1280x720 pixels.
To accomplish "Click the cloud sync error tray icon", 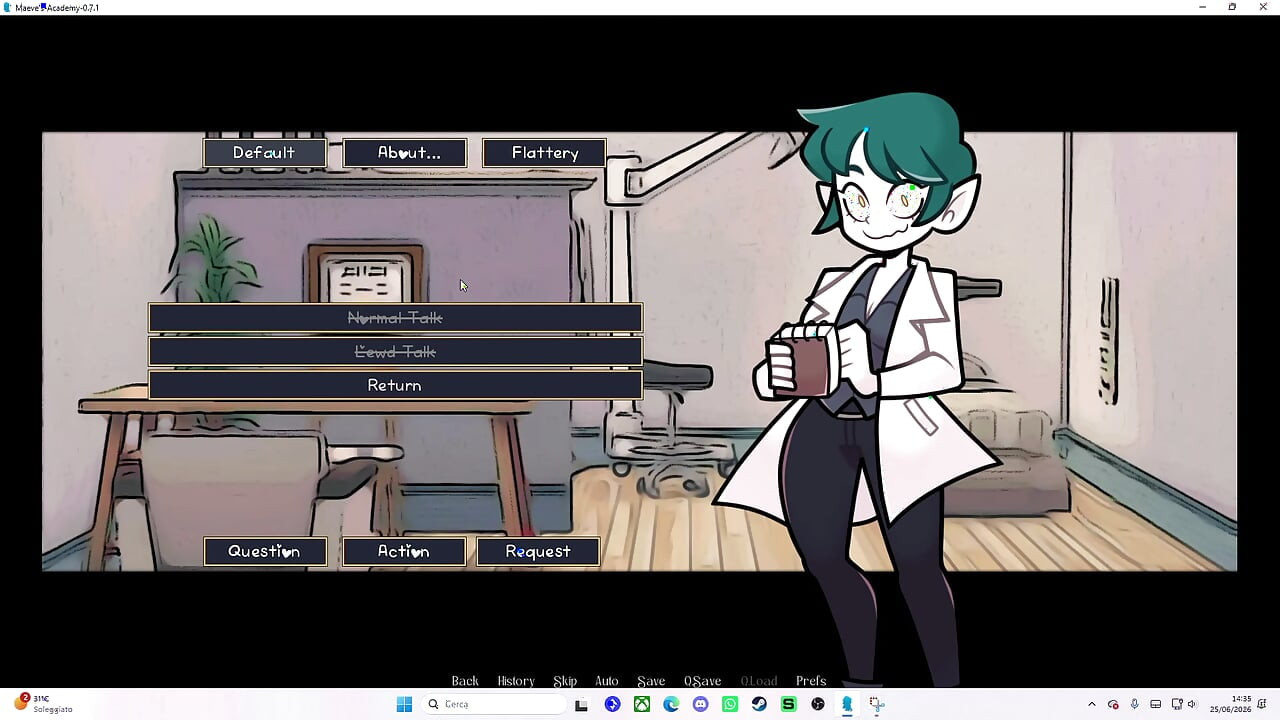I will (1113, 704).
